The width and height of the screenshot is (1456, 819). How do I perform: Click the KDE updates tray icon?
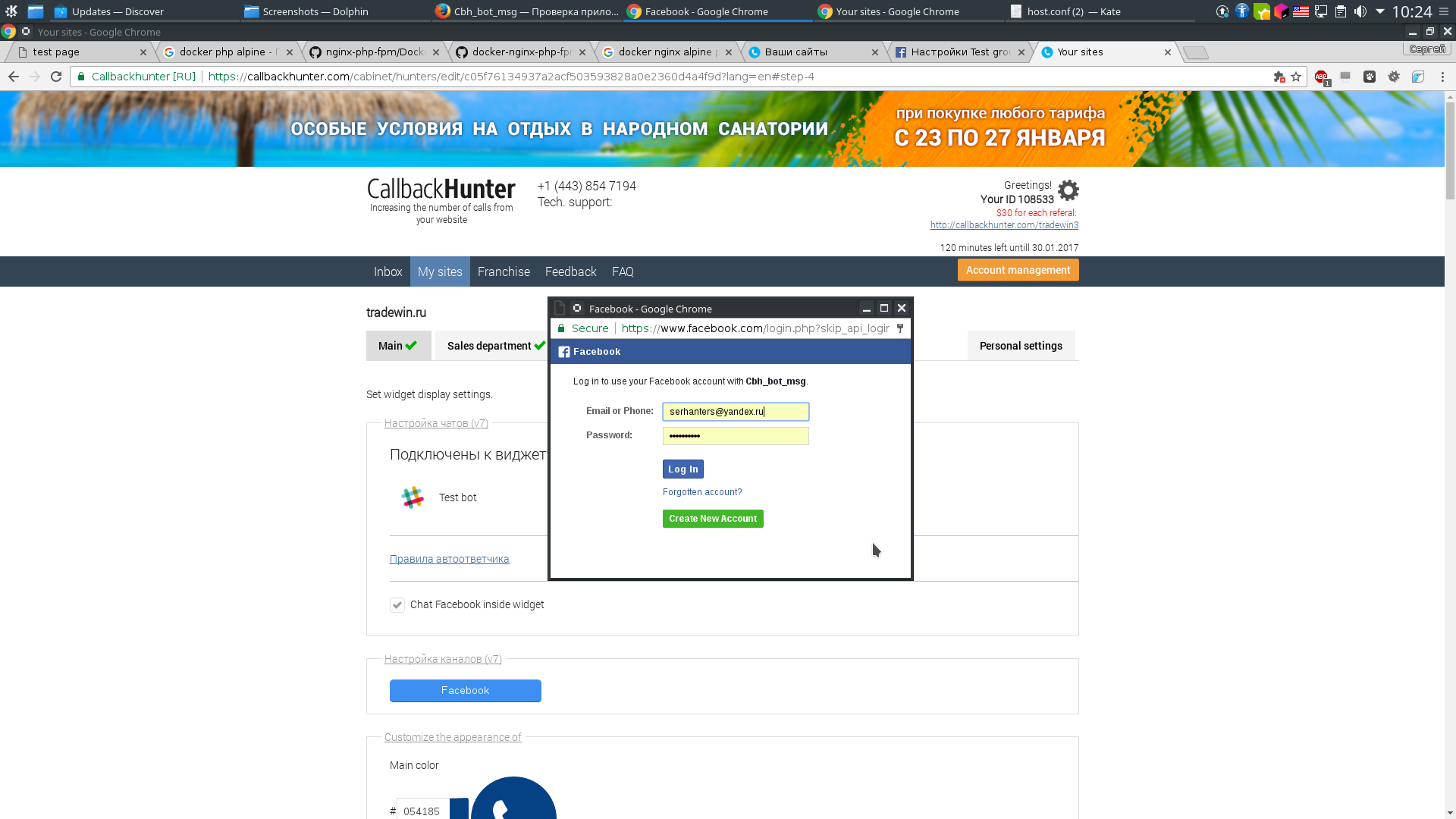tap(1222, 11)
